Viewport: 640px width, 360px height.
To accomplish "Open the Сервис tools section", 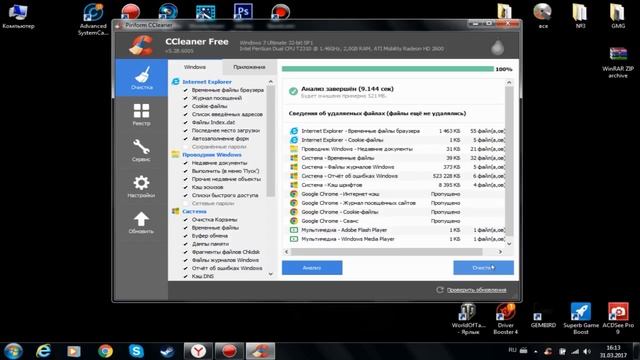I will pyautogui.click(x=141, y=150).
